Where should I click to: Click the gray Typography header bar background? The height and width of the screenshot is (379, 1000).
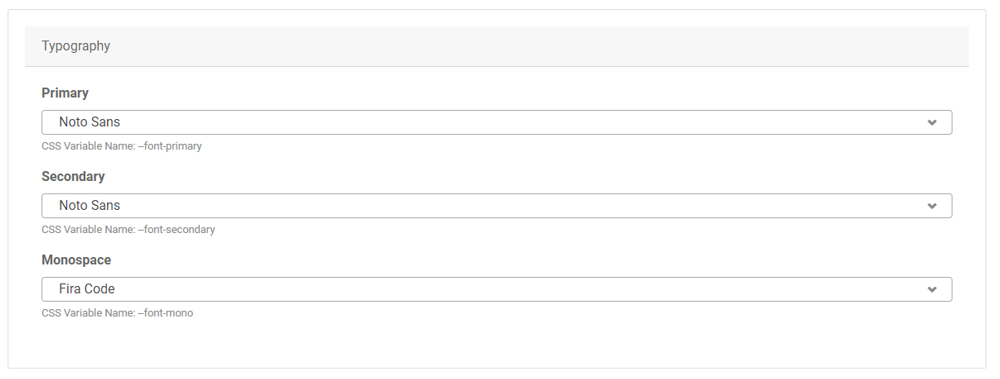tap(542, 47)
